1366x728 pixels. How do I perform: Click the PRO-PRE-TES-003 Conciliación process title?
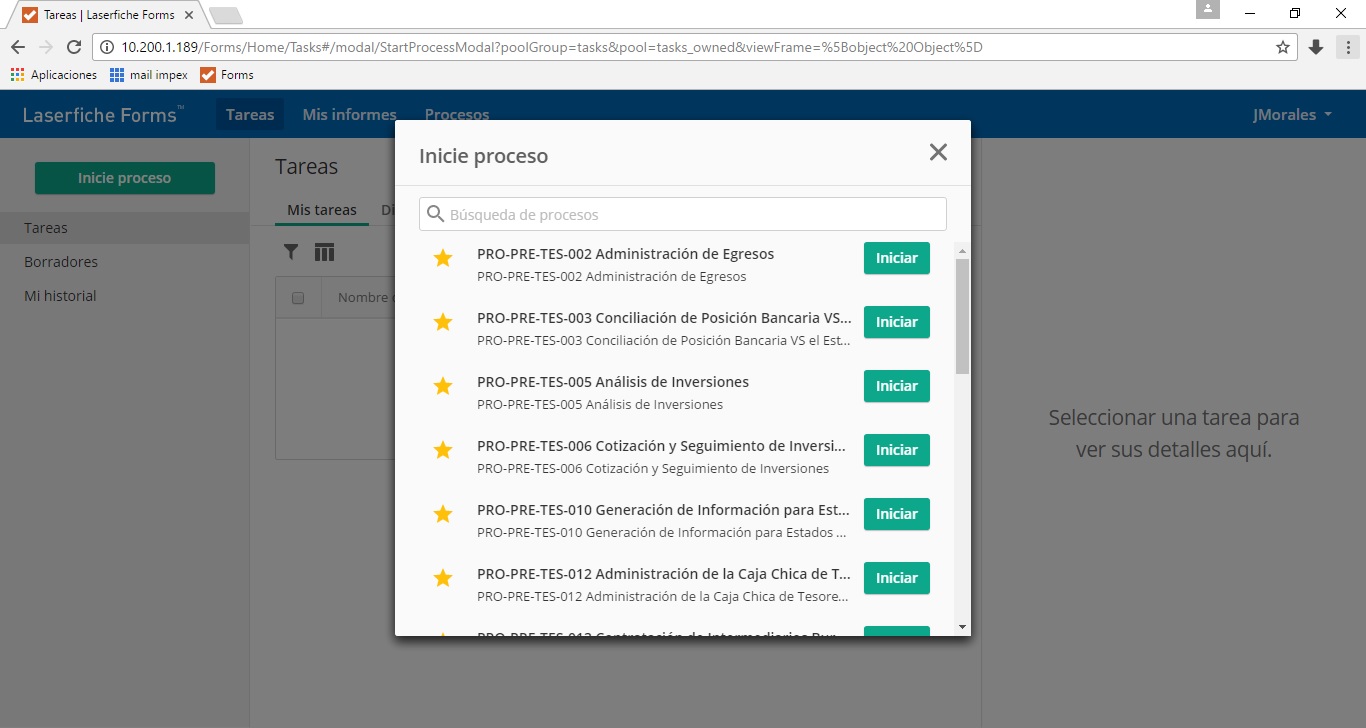[665, 318]
